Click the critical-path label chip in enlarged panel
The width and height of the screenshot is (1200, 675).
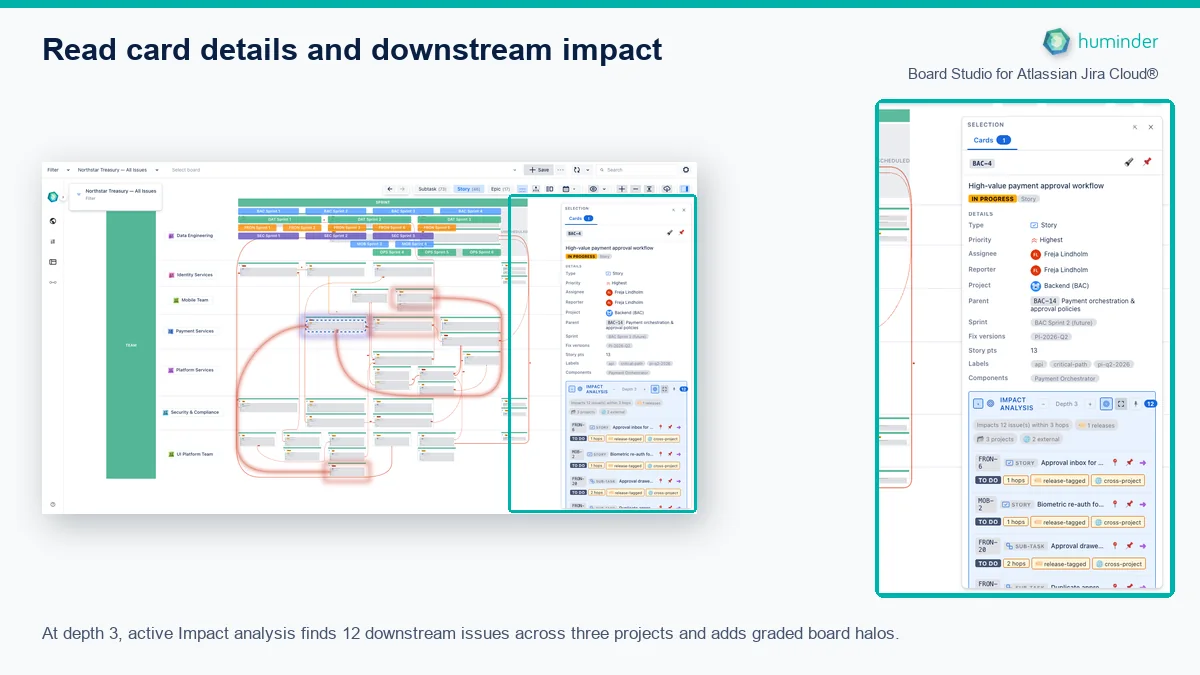[1070, 364]
